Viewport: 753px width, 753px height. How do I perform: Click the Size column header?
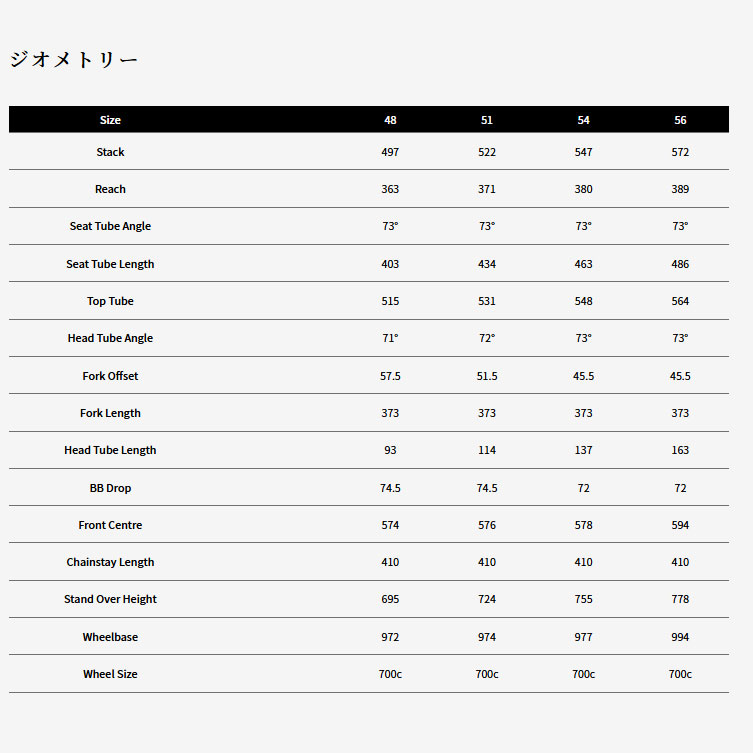coord(110,120)
